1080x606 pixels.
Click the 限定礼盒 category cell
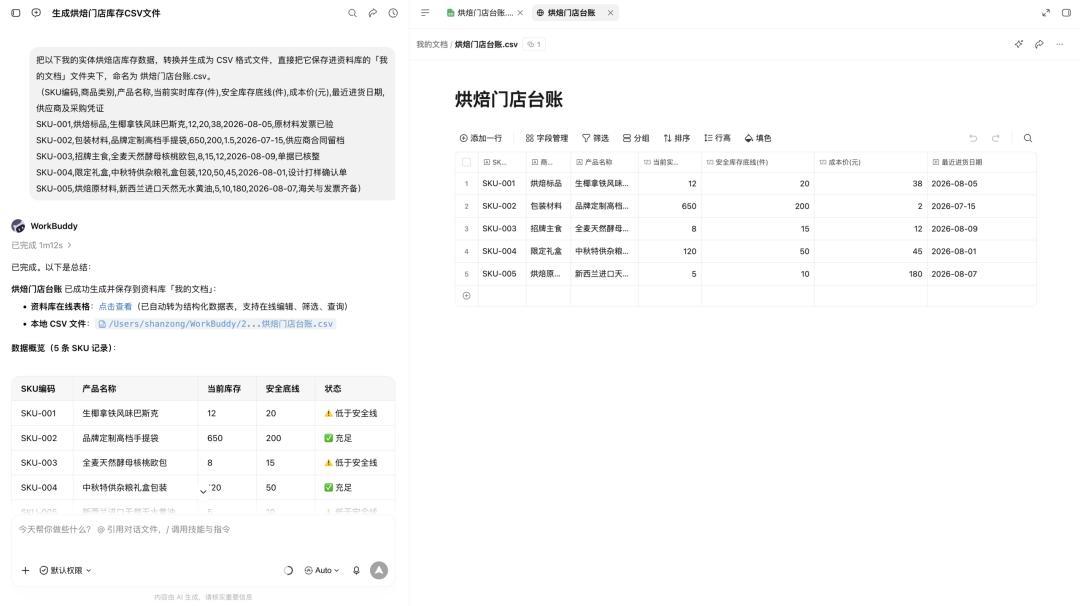pos(548,251)
